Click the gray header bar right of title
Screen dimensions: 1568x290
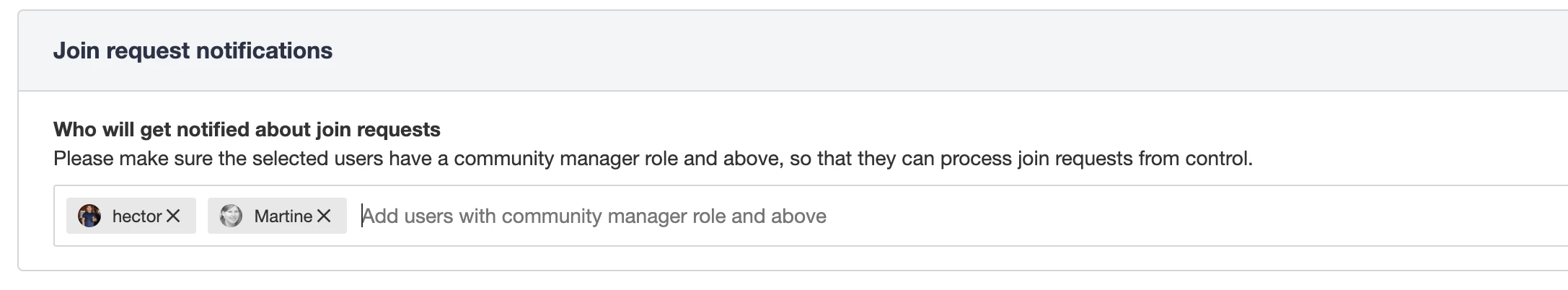pos(938,50)
